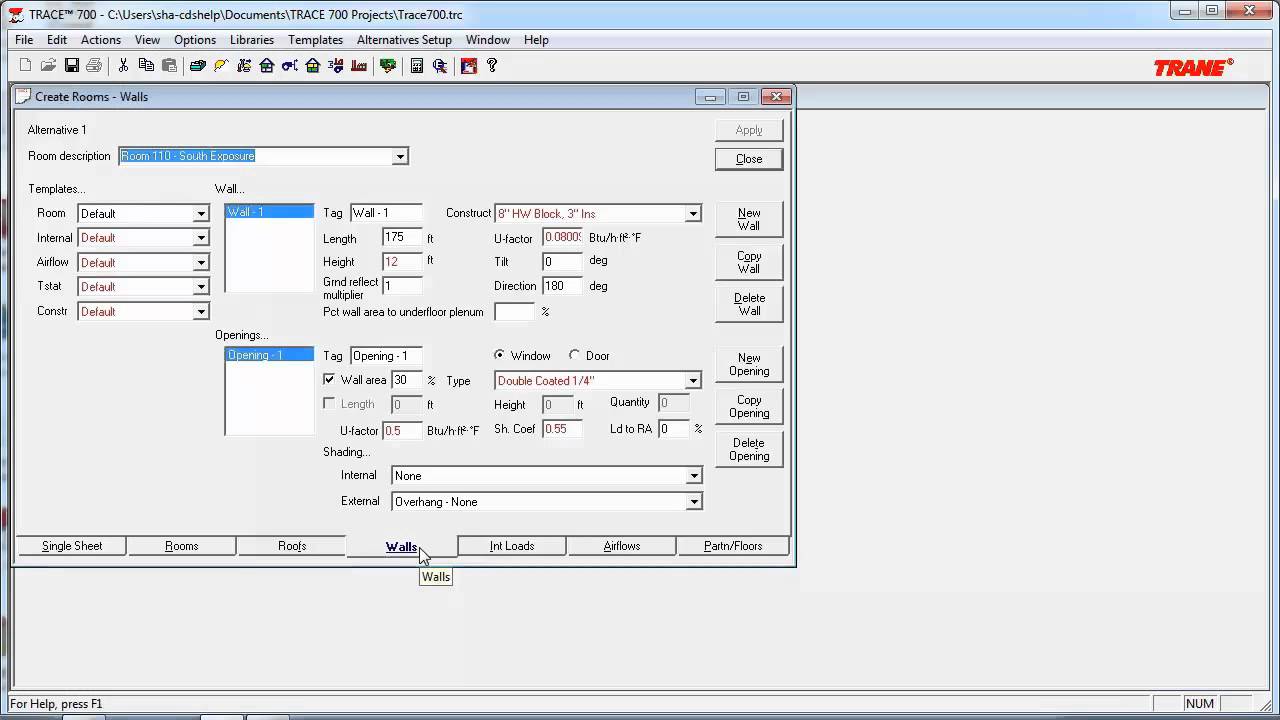Screen dimensions: 1280x720
Task: Click the wall Height field showing 12
Action: [x=402, y=261]
